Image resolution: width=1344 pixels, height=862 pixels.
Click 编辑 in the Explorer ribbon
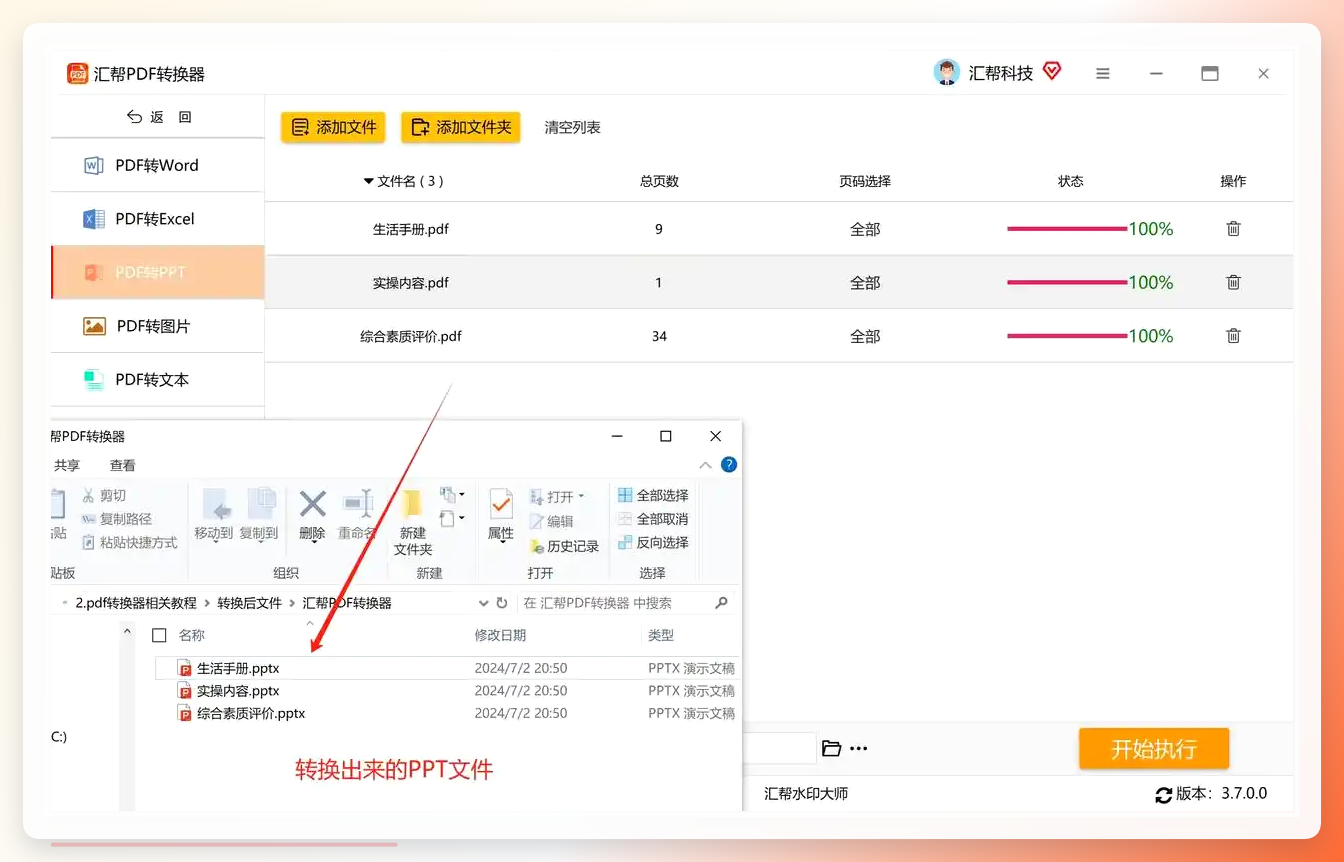point(551,521)
